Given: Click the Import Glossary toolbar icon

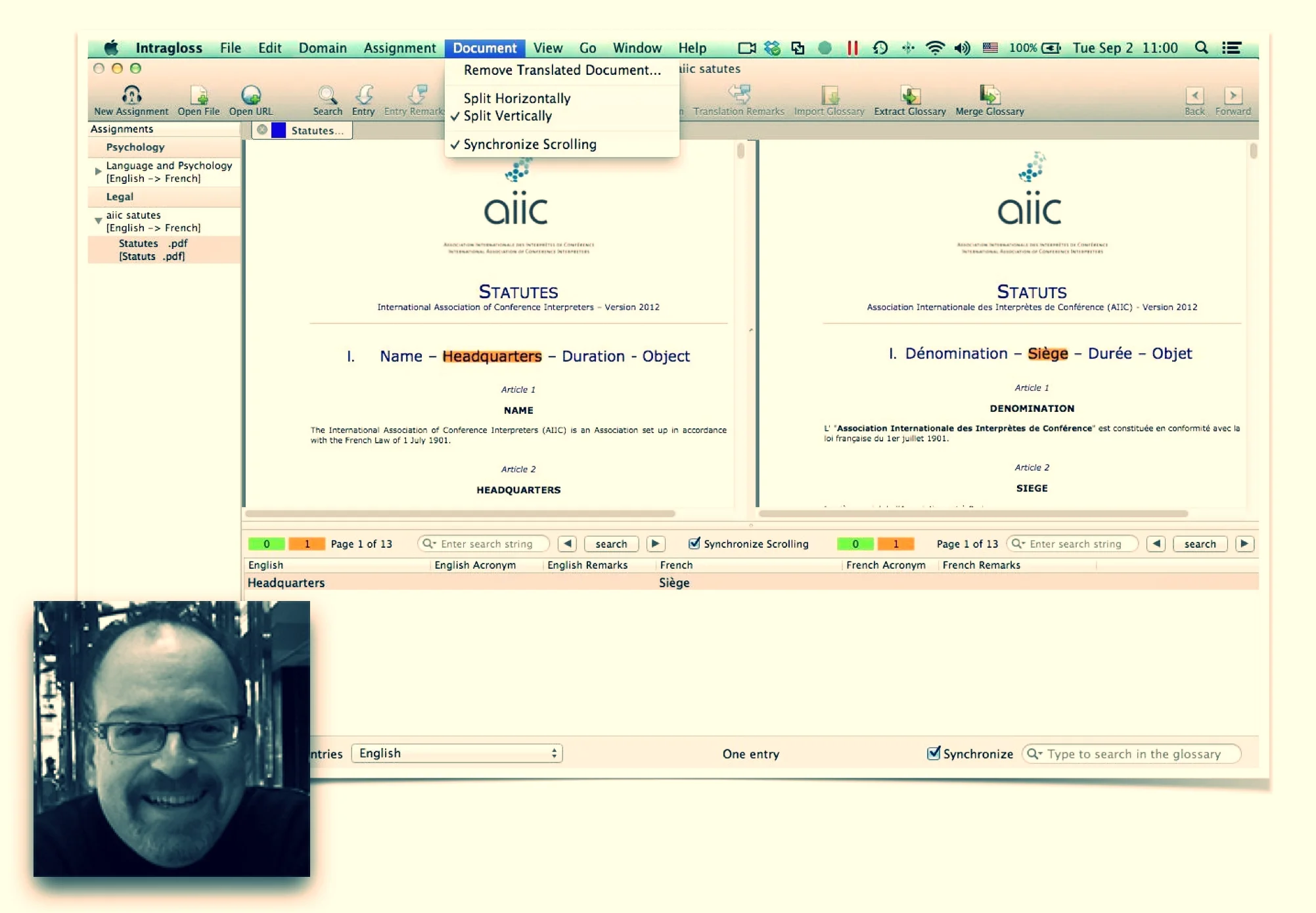Looking at the screenshot, I should [x=830, y=95].
